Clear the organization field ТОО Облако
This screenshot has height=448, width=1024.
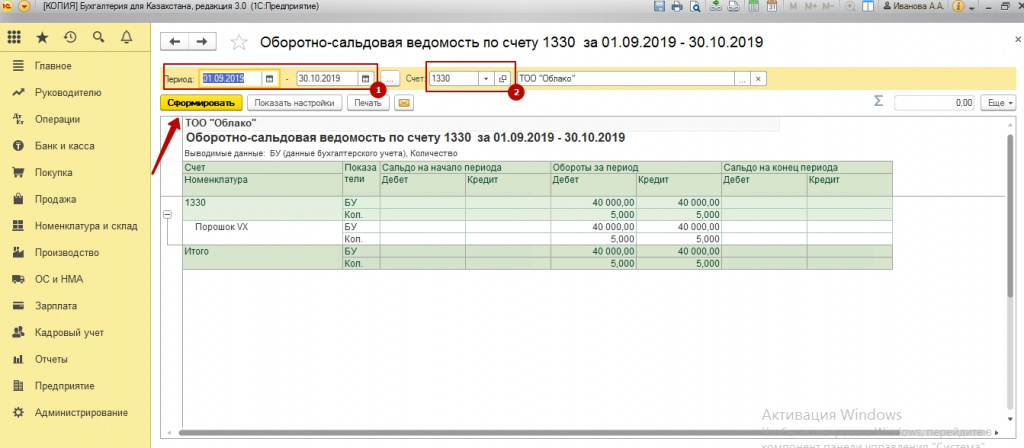[758, 78]
